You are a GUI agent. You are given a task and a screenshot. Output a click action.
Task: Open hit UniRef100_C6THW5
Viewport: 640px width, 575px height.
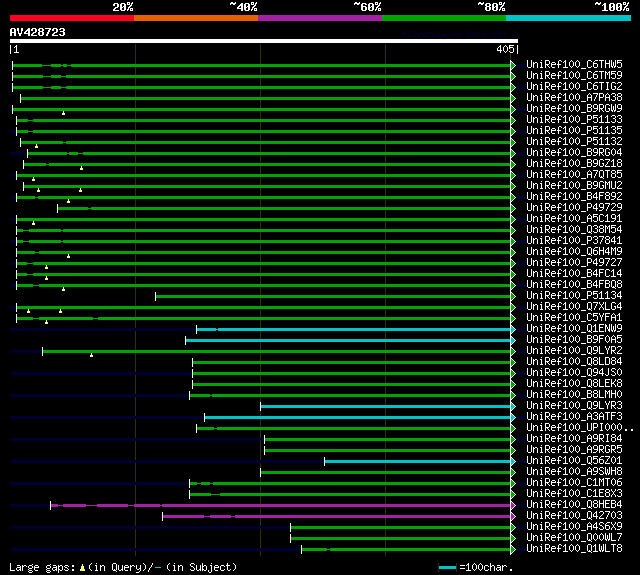574,64
